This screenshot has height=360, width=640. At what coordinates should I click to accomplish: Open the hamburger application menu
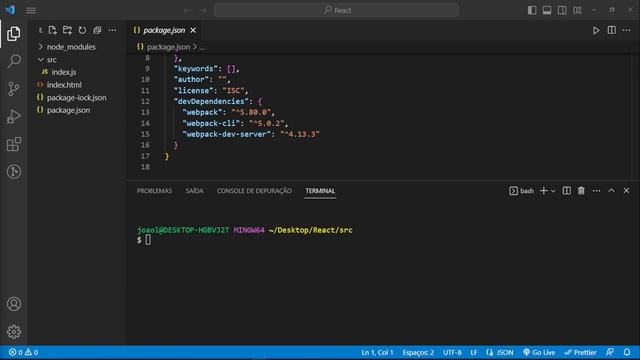tap(31, 10)
